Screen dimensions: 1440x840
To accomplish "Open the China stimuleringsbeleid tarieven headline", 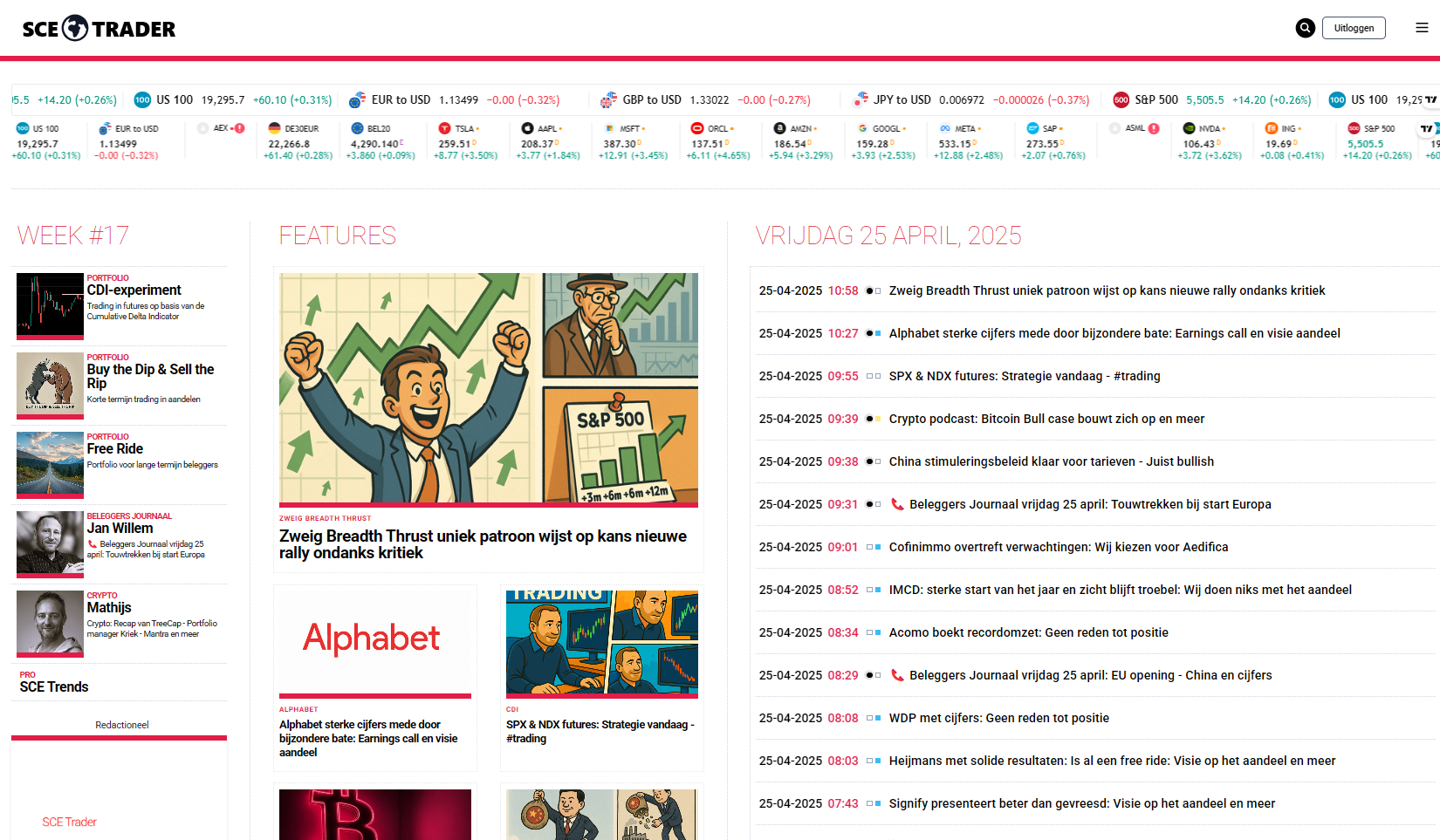I will 1052,461.
